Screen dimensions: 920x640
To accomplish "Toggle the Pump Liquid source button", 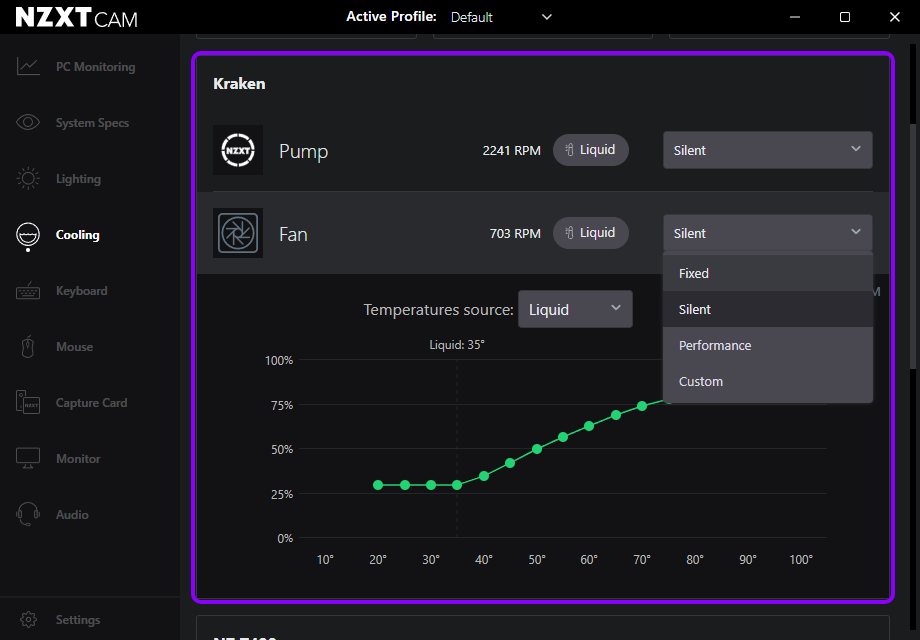I will click(591, 150).
